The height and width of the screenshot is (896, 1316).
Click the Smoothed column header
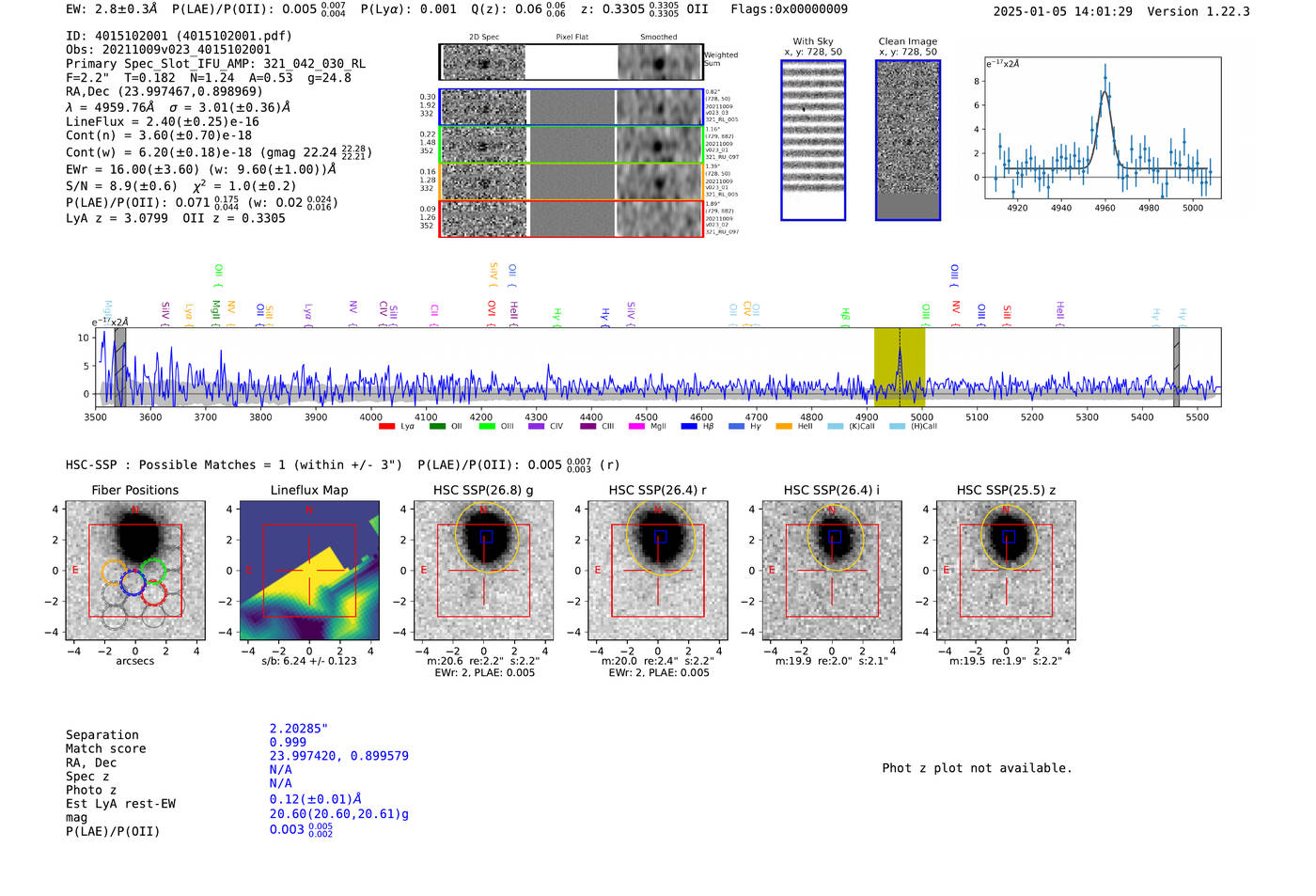tap(659, 38)
